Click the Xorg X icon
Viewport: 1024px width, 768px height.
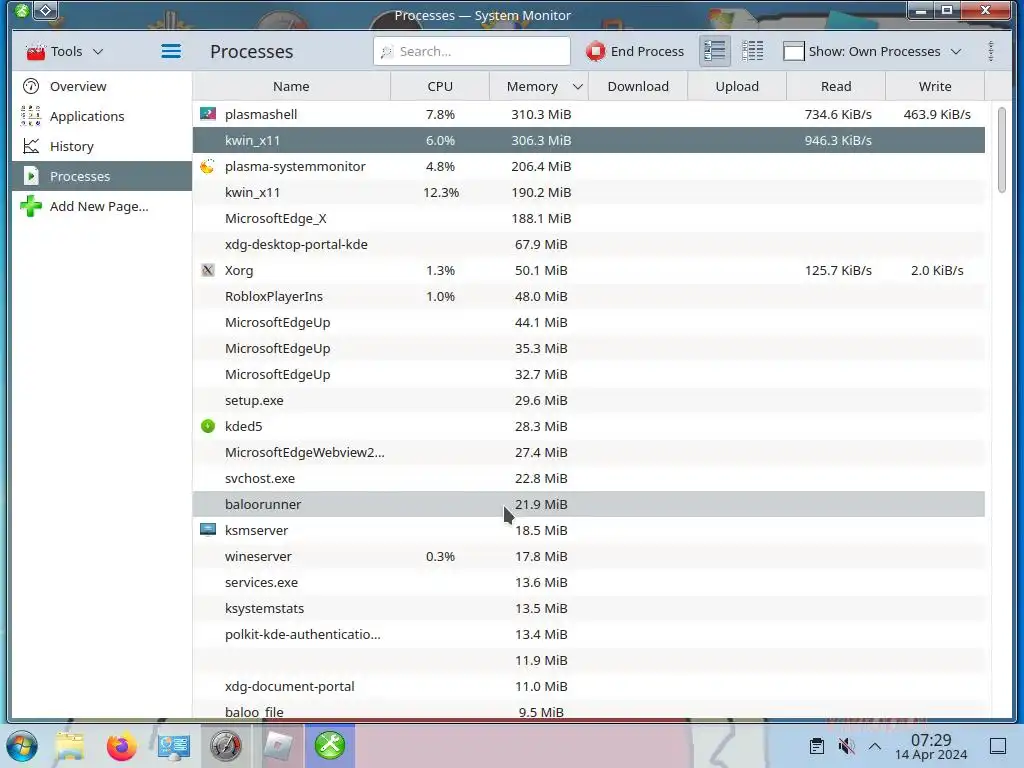point(208,270)
